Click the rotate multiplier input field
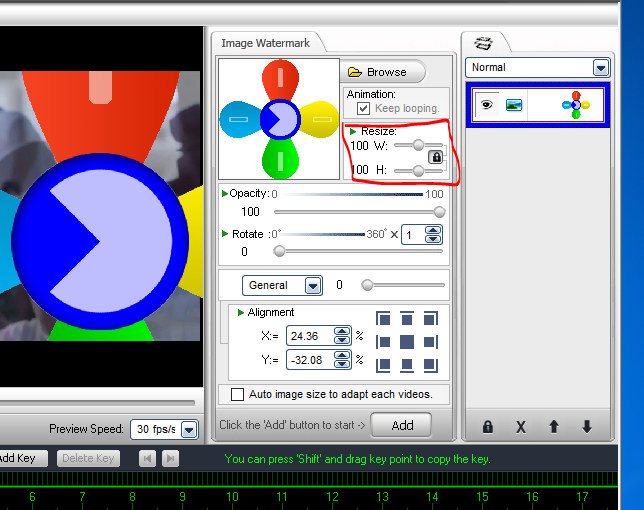 [414, 235]
